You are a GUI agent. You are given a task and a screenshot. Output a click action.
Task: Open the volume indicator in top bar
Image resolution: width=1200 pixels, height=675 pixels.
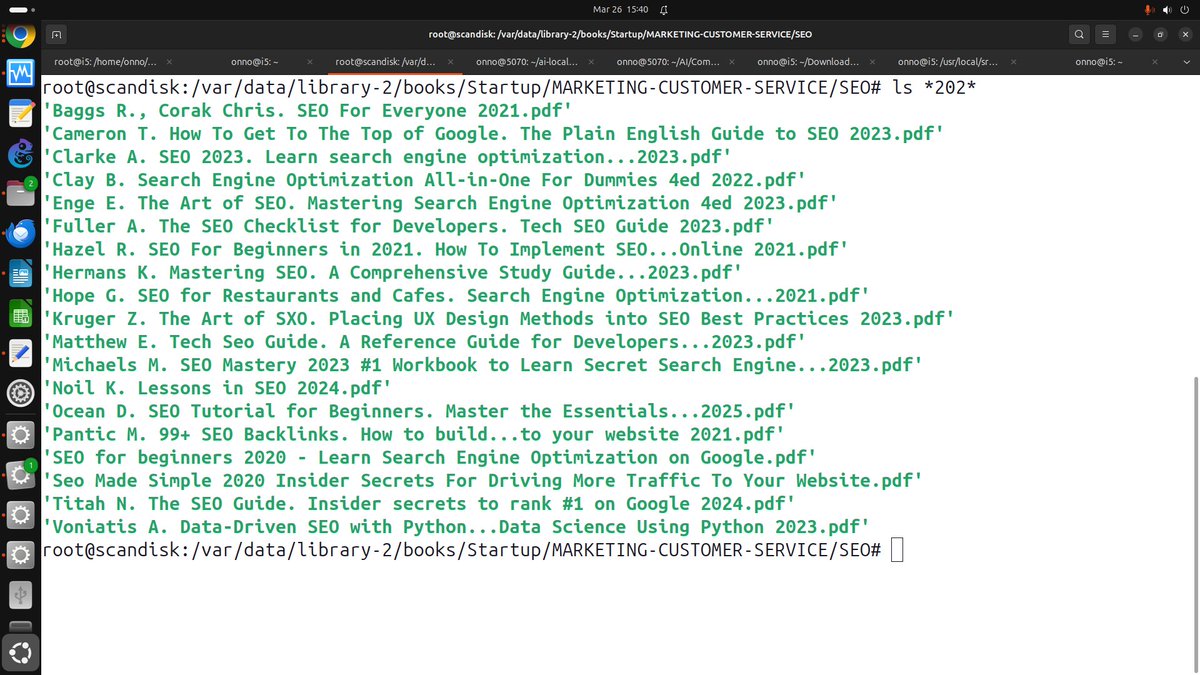[x=1166, y=9]
